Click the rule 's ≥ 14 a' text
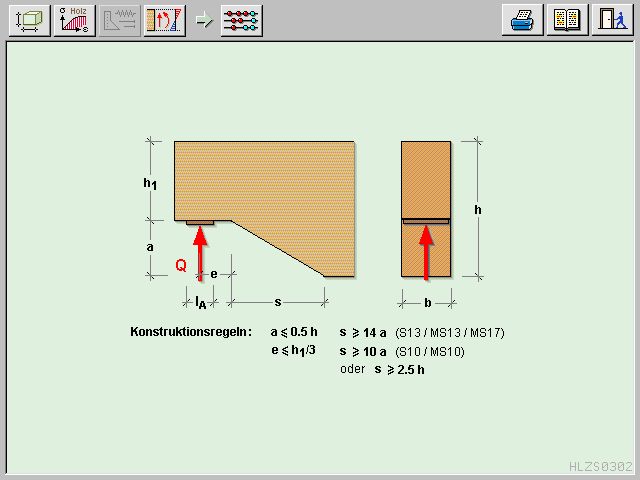The width and height of the screenshot is (640, 480). coord(362,332)
